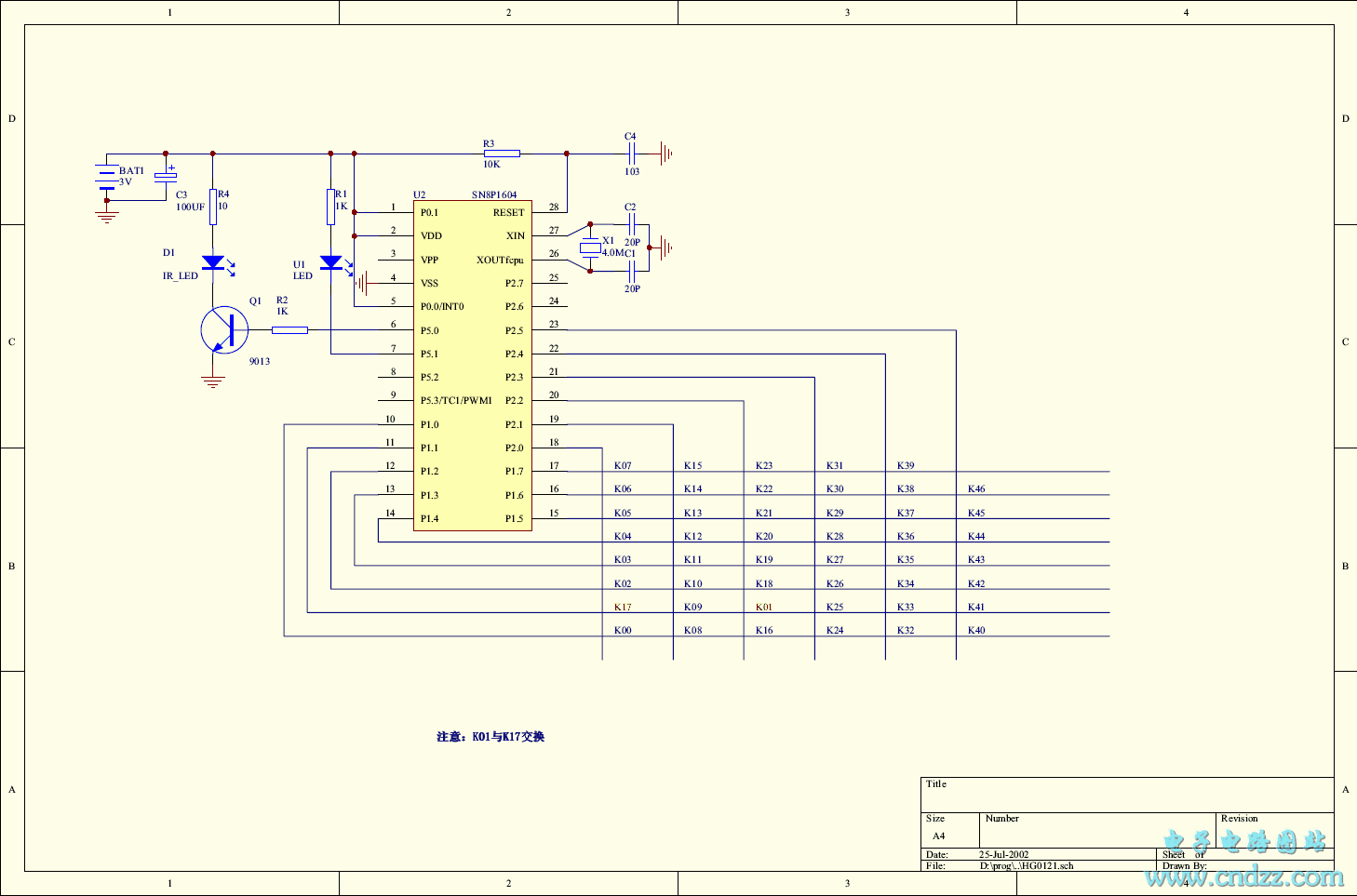Select the Q1 9013 transistor symbol
The width and height of the screenshot is (1357, 896).
pyautogui.click(x=224, y=330)
